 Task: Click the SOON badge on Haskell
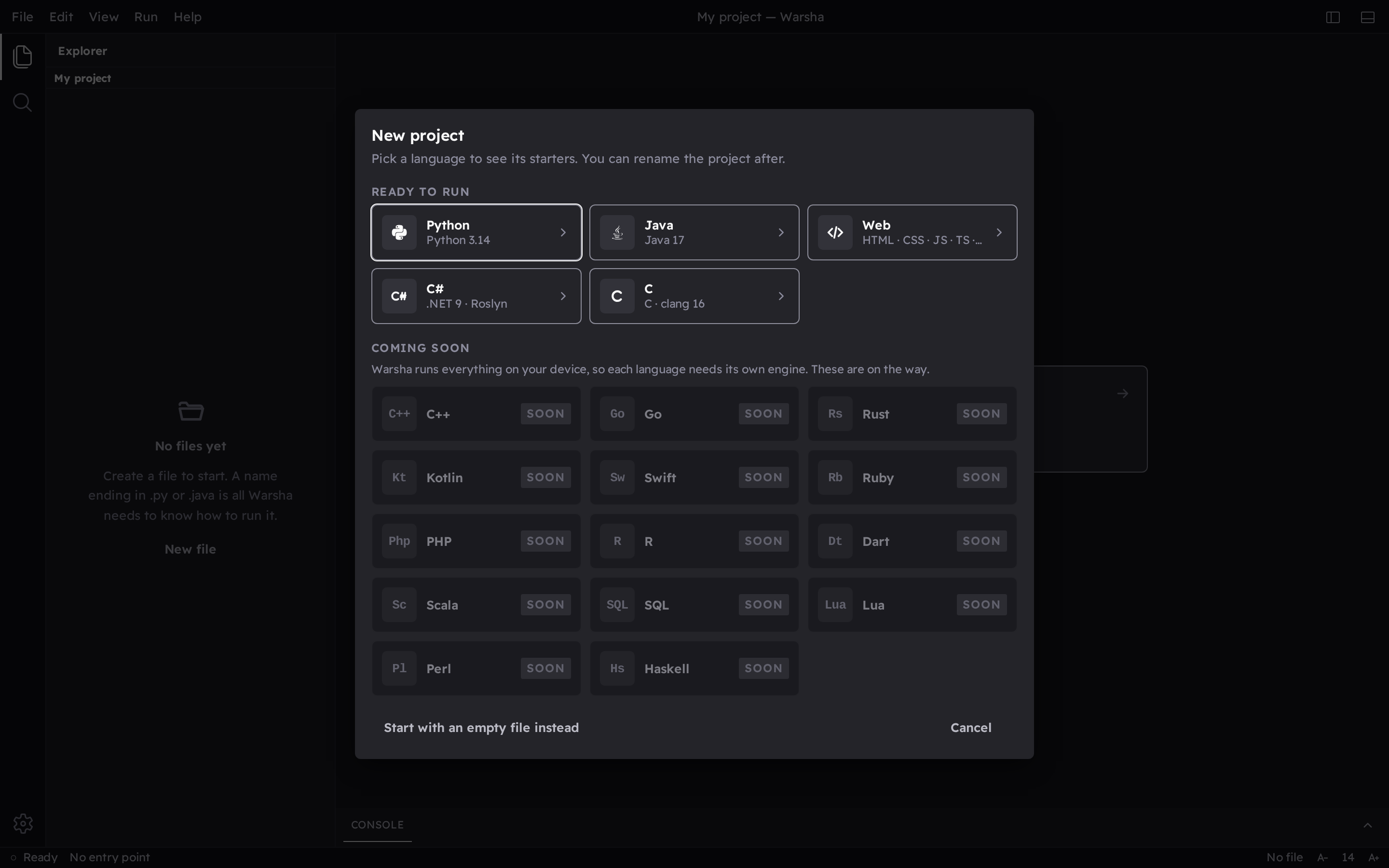click(x=763, y=668)
